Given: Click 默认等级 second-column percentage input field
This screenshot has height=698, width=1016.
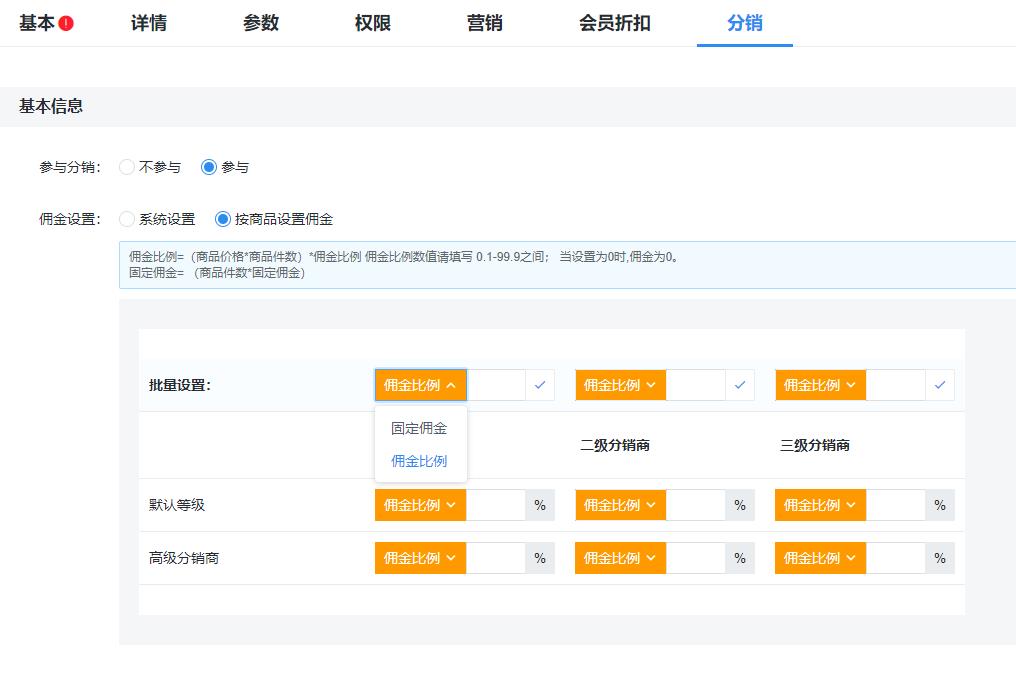Looking at the screenshot, I should 696,505.
